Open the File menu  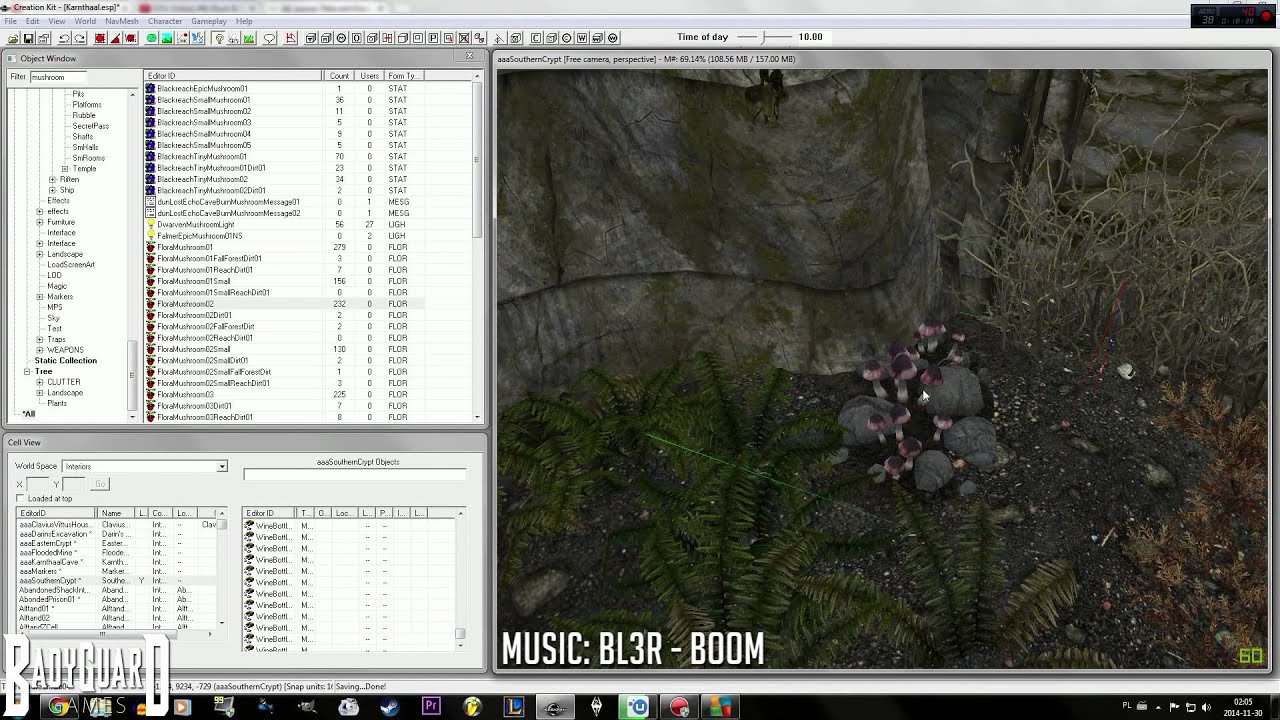click(x=10, y=21)
